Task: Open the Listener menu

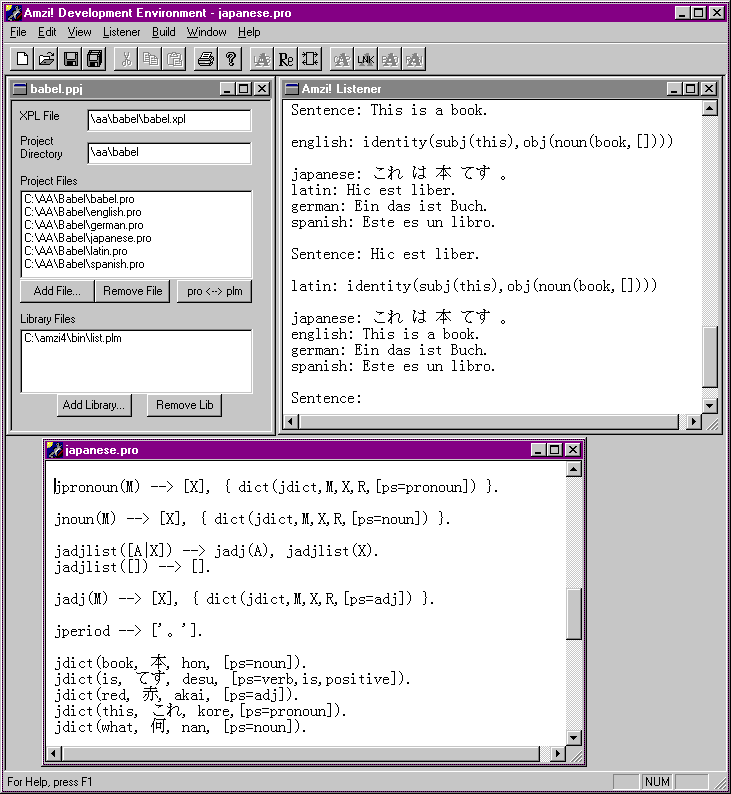Action: click(121, 32)
